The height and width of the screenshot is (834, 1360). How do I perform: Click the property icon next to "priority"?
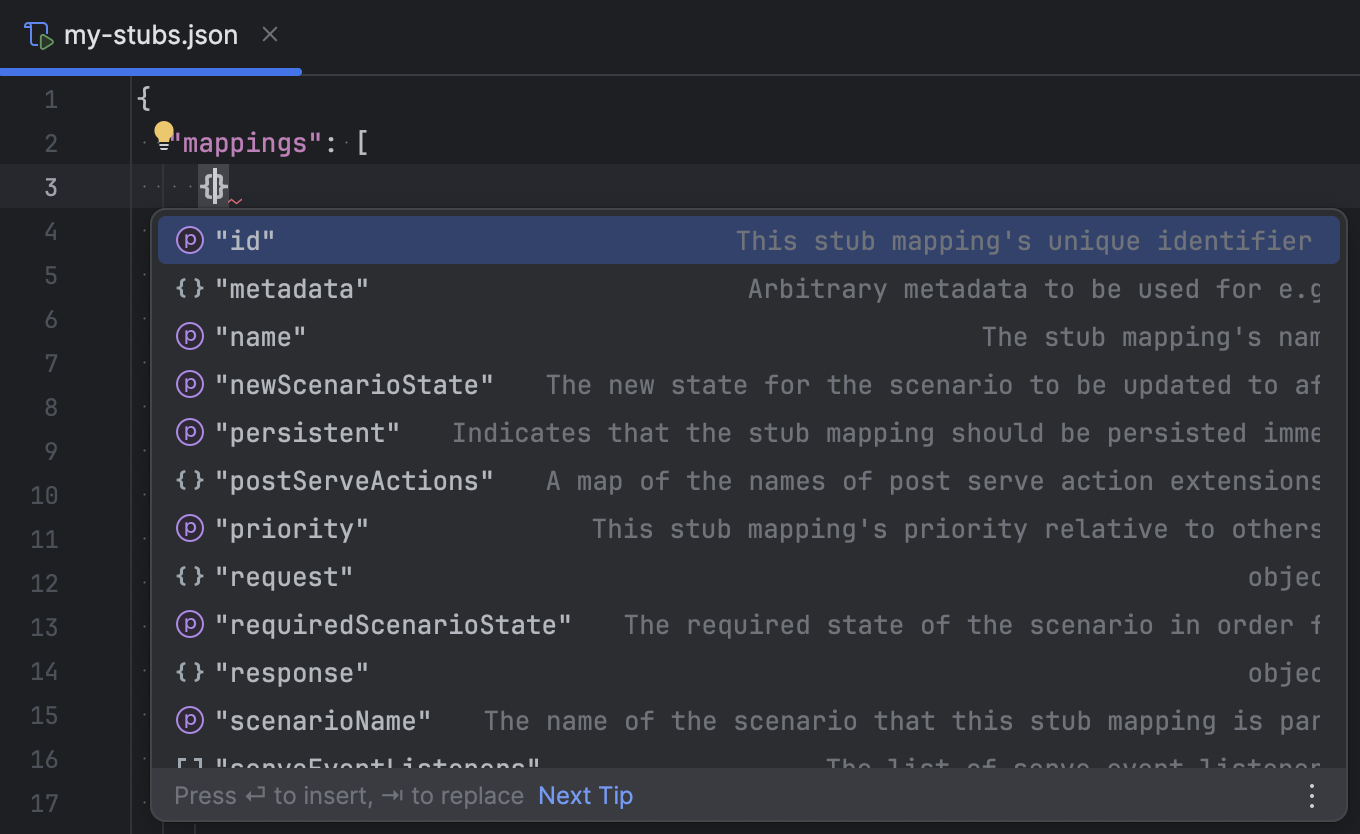click(190, 528)
